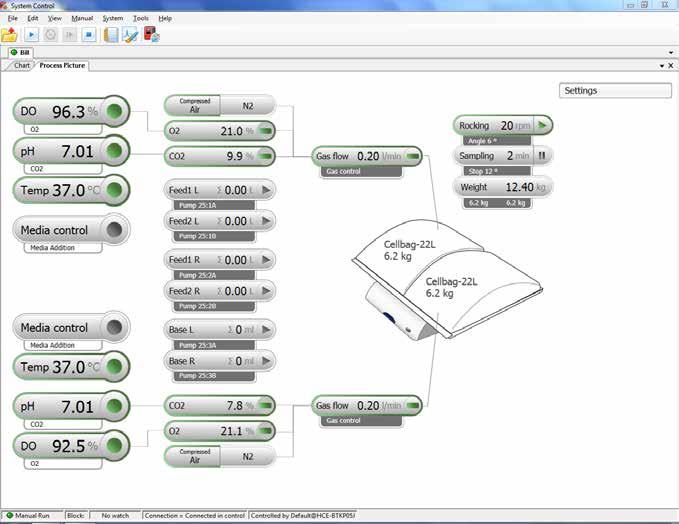Click the Manual Run status indicator
This screenshot has width=679, height=524.
29,515
